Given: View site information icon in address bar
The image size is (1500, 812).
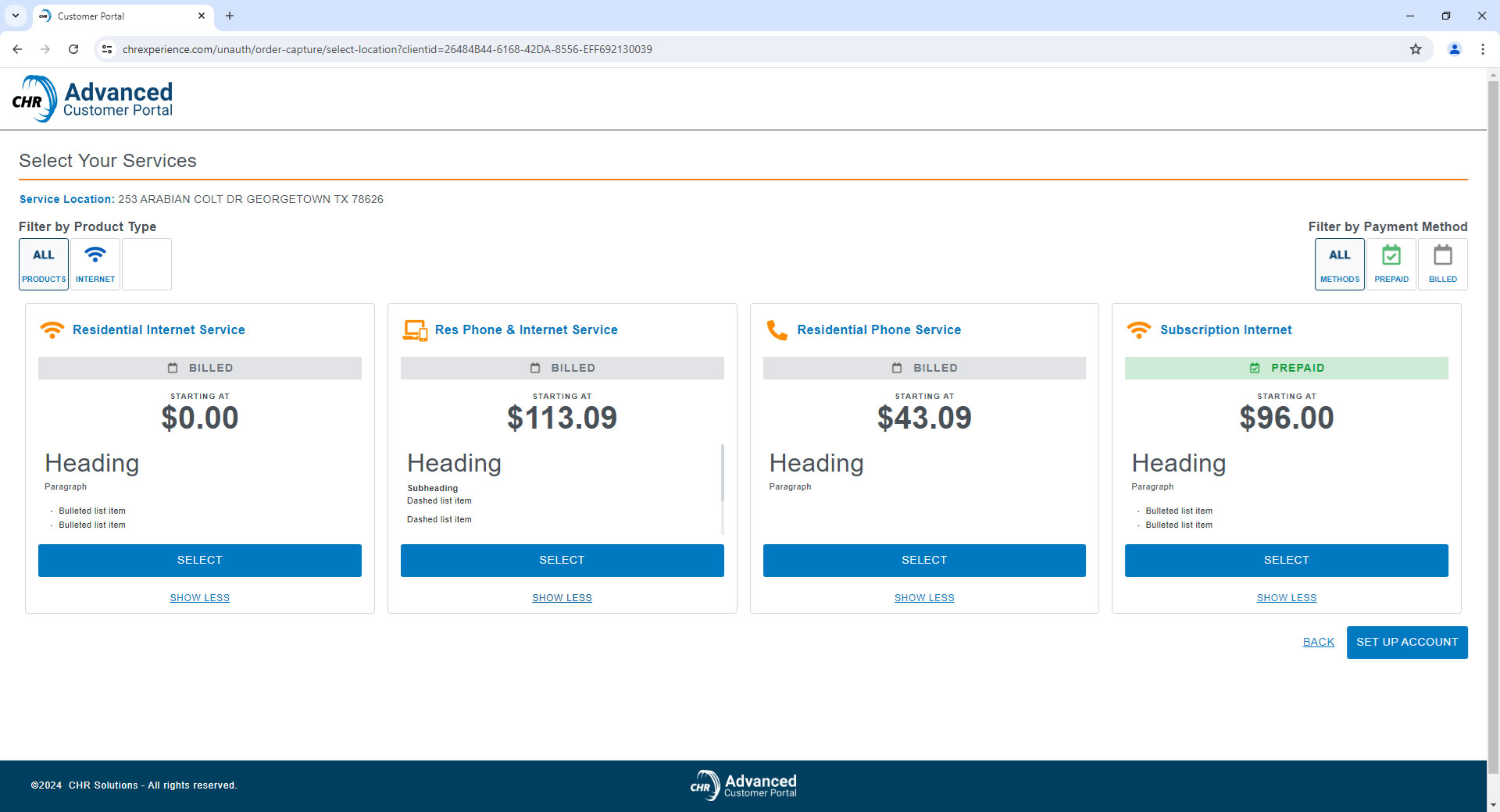Looking at the screenshot, I should [x=107, y=49].
